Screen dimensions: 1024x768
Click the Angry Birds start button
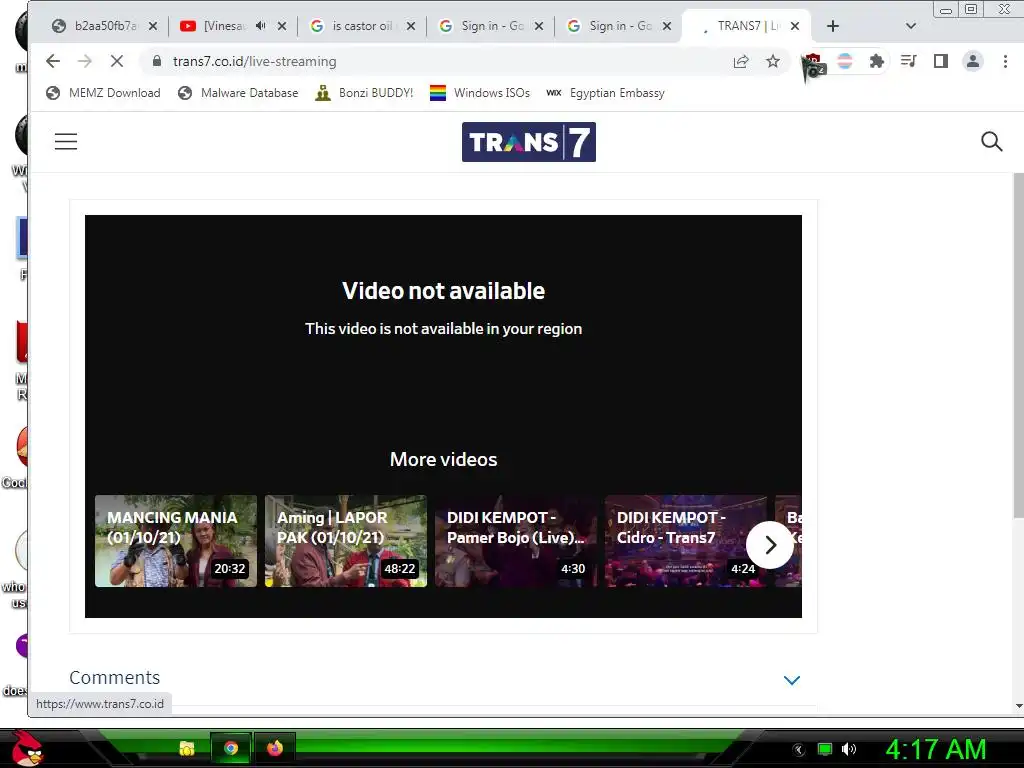pyautogui.click(x=27, y=748)
